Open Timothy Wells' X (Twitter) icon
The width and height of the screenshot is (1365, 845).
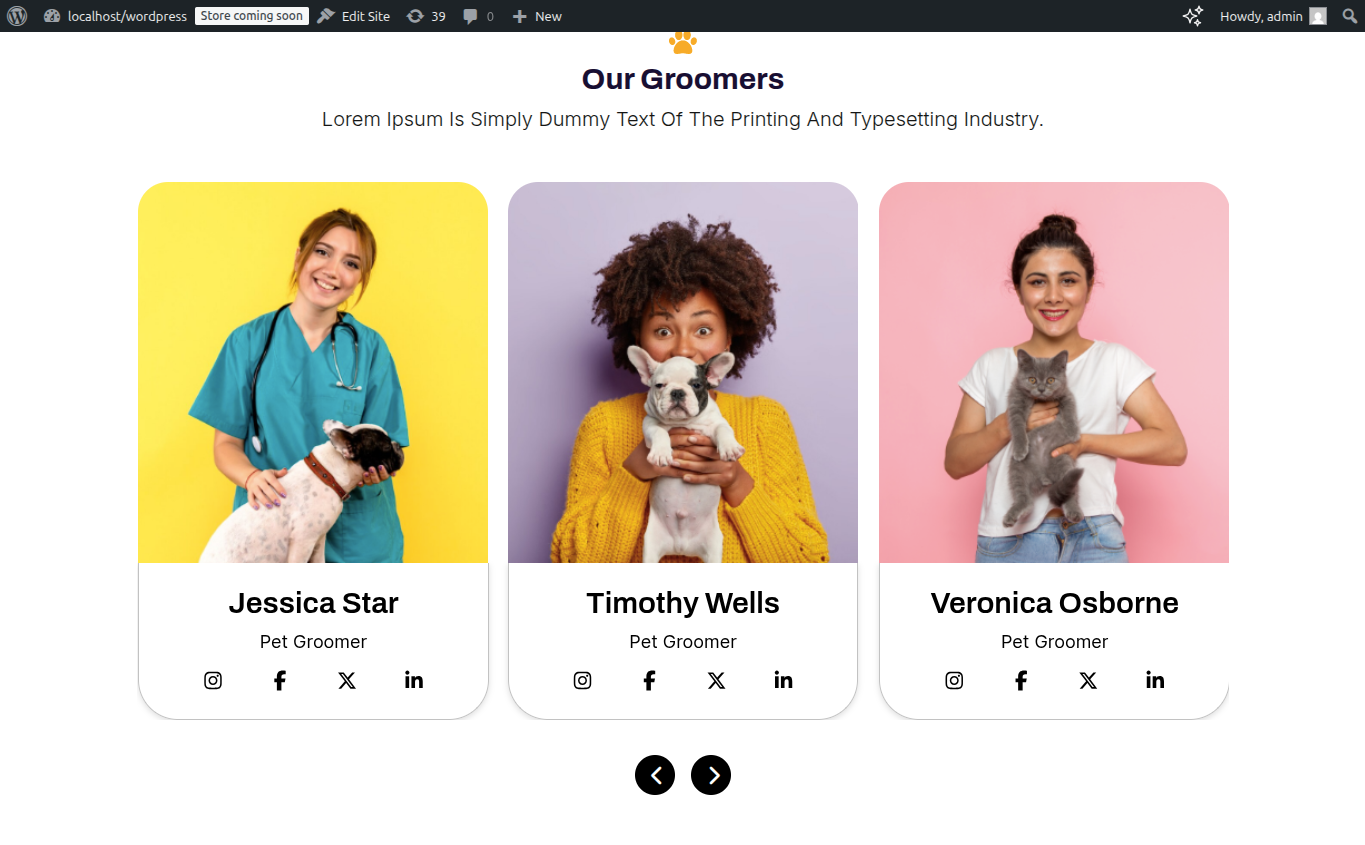(x=716, y=681)
